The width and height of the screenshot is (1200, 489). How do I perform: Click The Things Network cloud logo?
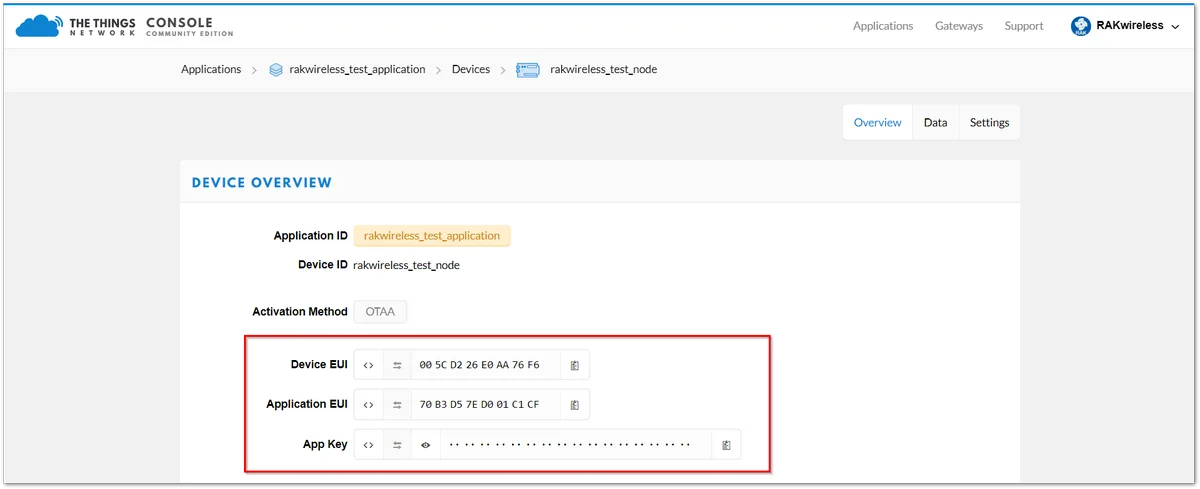[38, 27]
